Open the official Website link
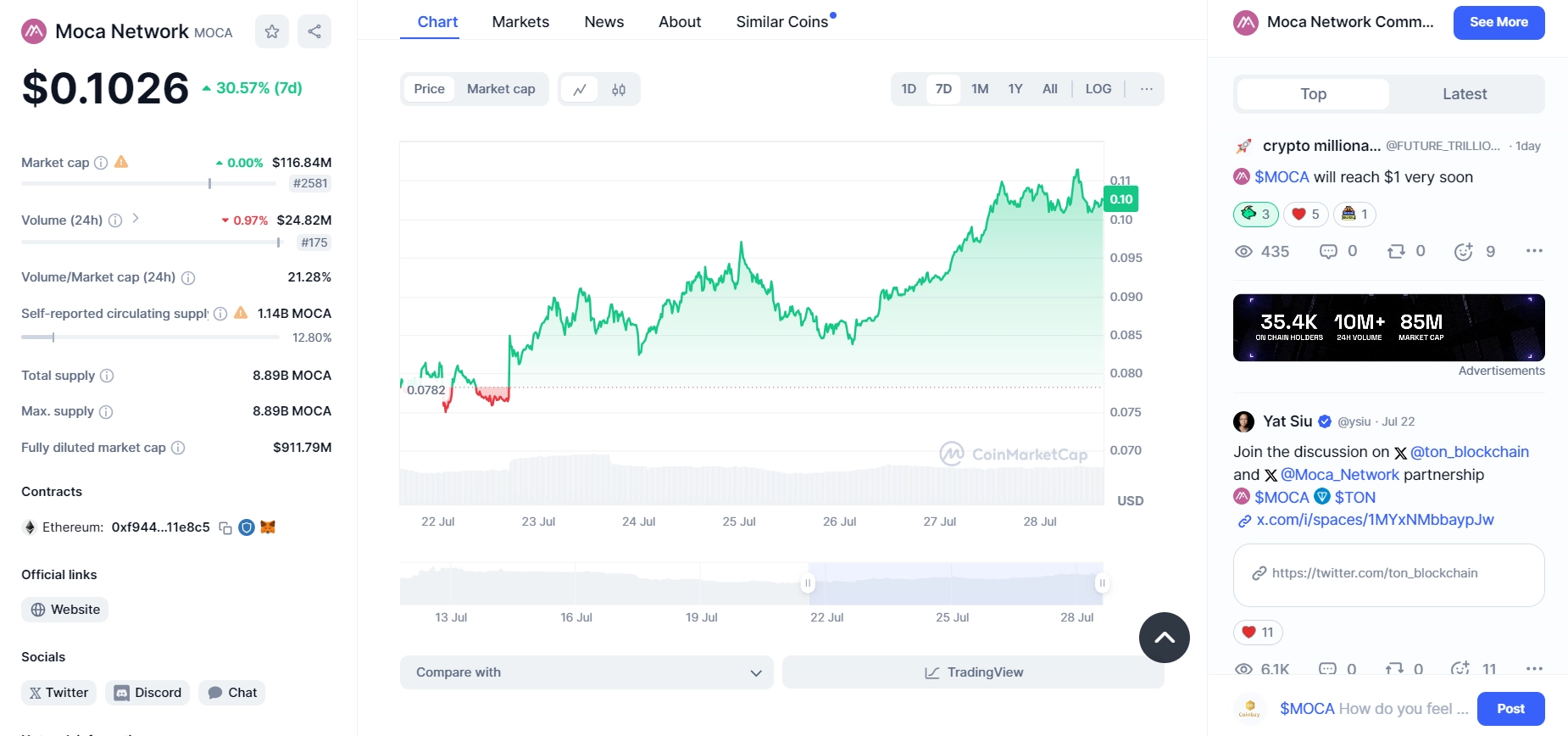The image size is (1568, 736). (x=65, y=610)
